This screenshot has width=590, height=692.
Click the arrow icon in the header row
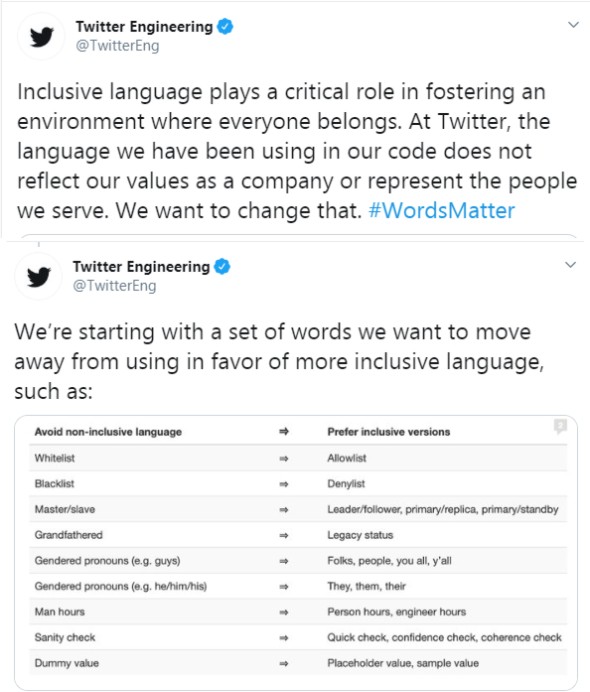coord(284,431)
